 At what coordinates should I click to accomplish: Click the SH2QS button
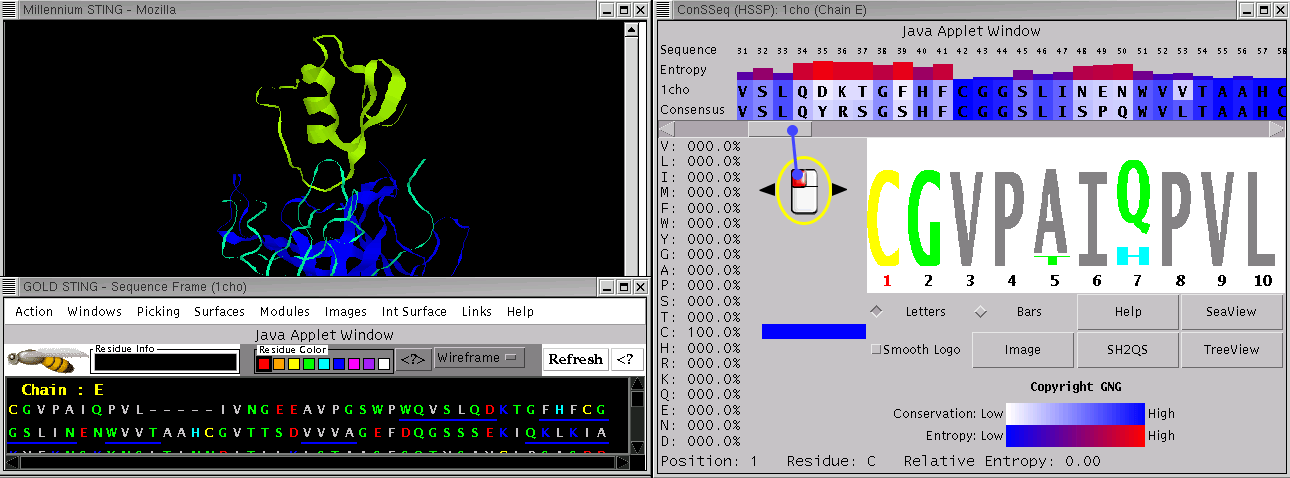pyautogui.click(x=1128, y=350)
